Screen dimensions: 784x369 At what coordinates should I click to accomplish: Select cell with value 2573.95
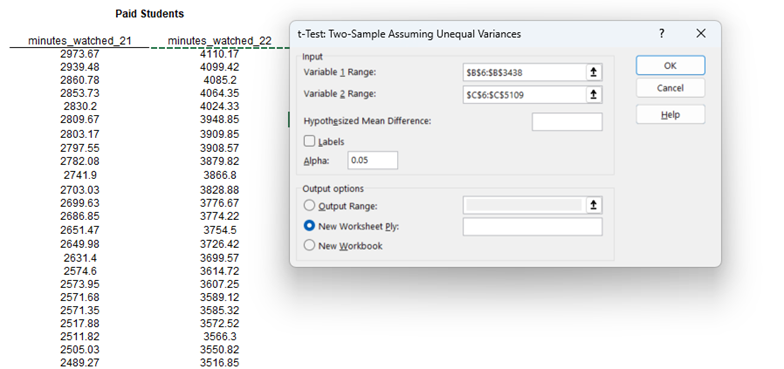[x=80, y=284]
